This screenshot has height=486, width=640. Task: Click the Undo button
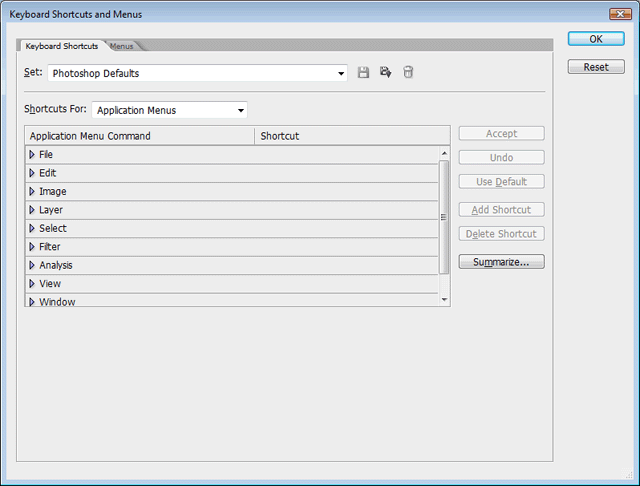[501, 158]
